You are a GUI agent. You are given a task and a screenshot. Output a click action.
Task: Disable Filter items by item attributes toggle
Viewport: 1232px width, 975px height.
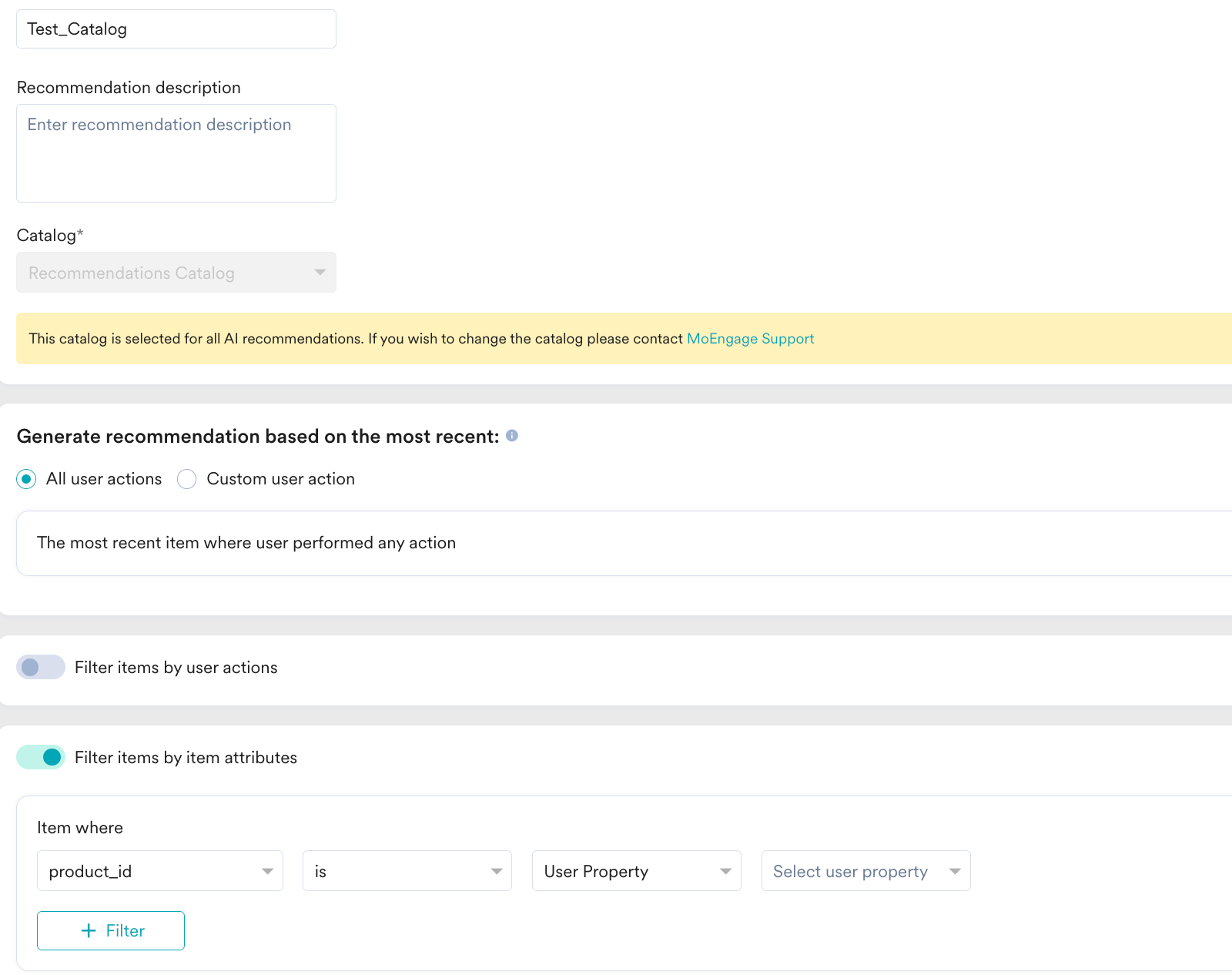click(x=41, y=757)
